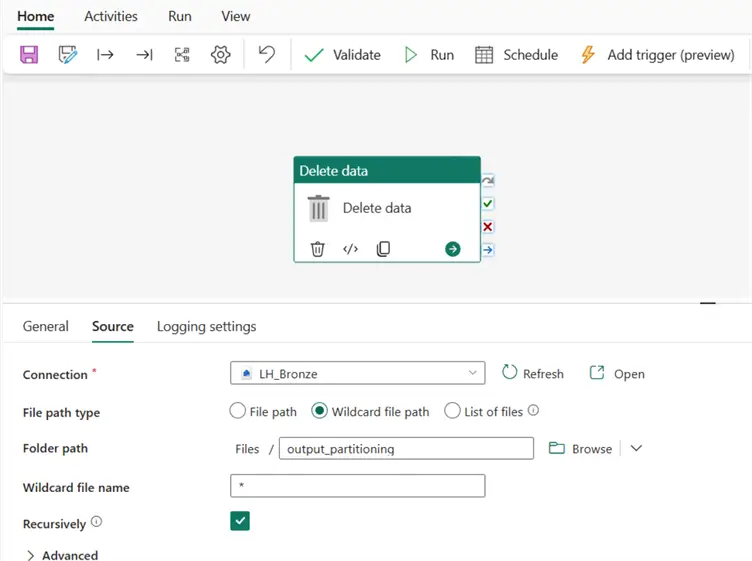Clone the Delete data activity

tap(383, 249)
